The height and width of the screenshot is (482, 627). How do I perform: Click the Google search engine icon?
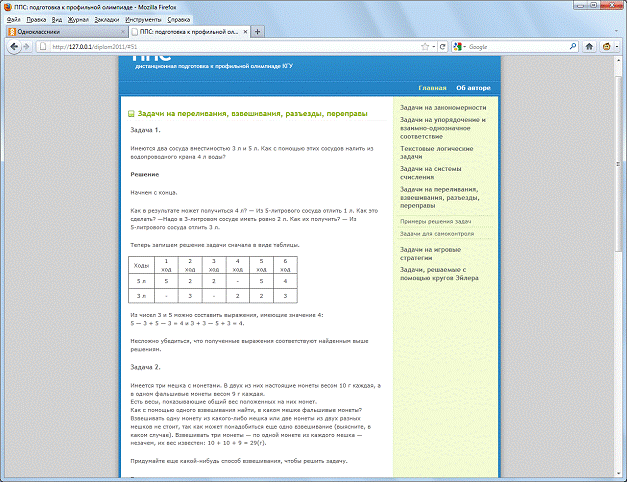pyautogui.click(x=458, y=46)
